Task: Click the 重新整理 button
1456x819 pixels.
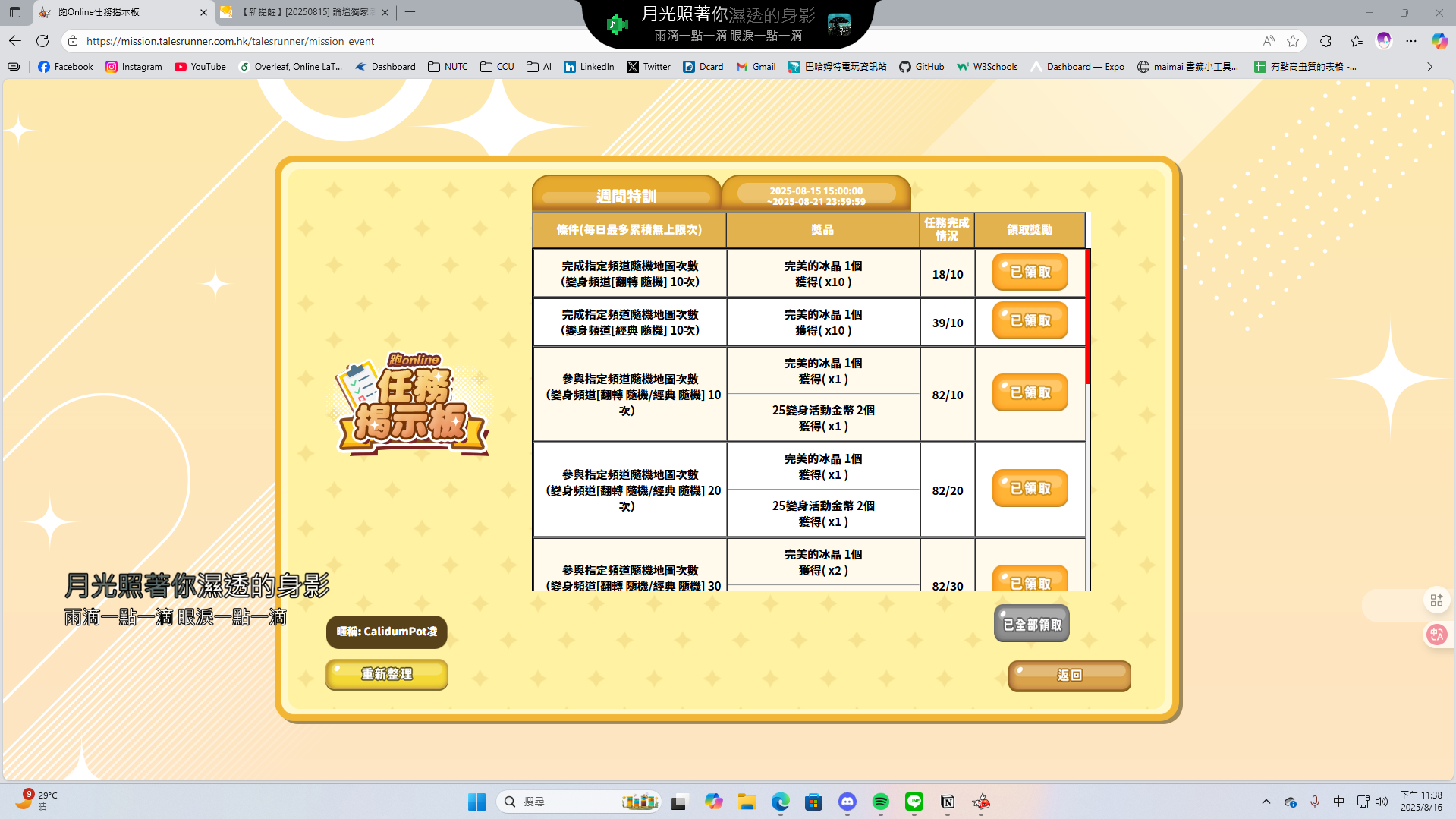Action: (x=387, y=674)
